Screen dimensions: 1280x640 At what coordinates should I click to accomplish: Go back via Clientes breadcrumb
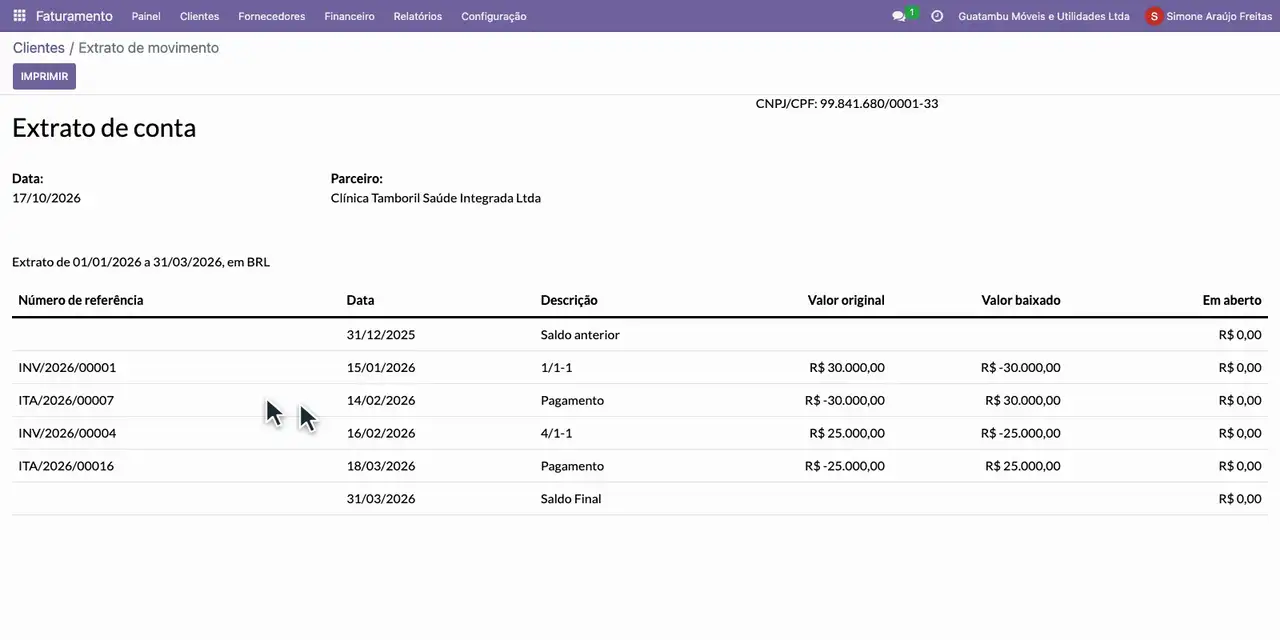[x=39, y=48]
